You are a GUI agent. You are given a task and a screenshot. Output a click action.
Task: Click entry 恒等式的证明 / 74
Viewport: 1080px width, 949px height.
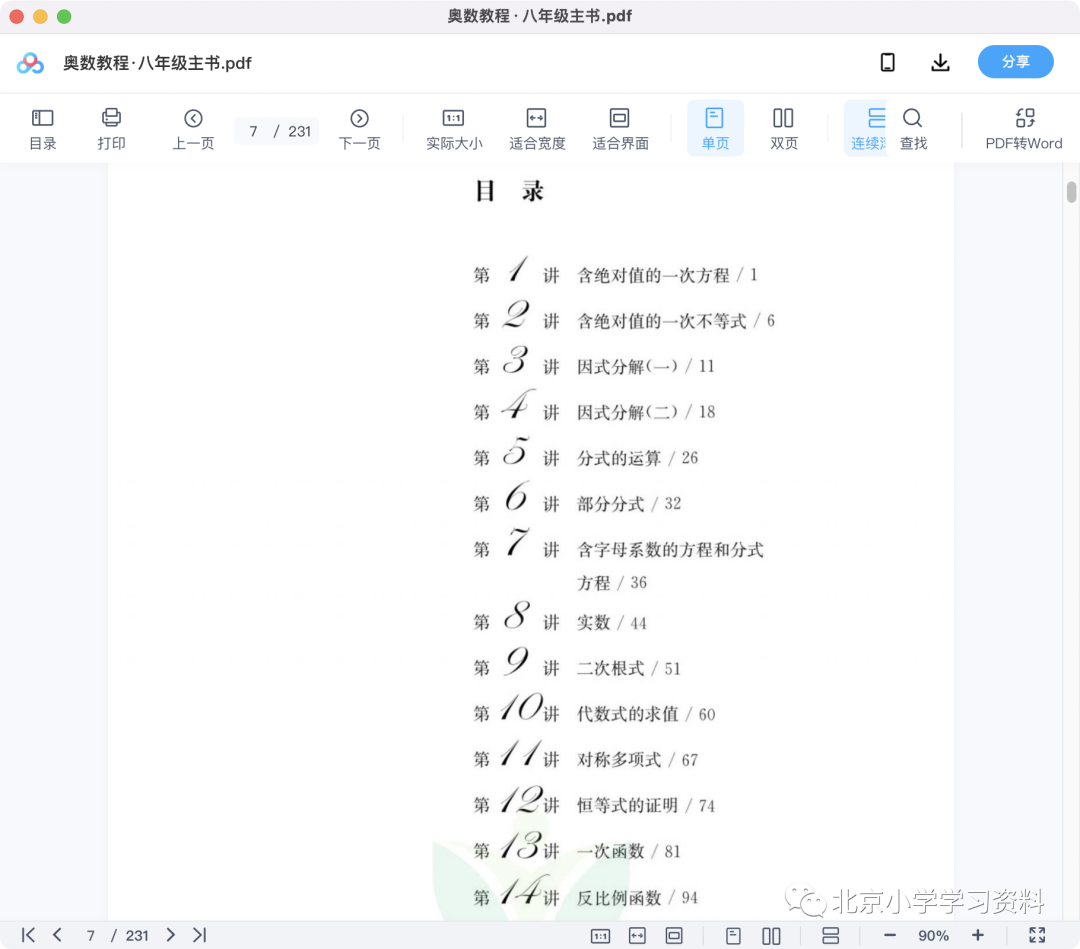(x=646, y=805)
